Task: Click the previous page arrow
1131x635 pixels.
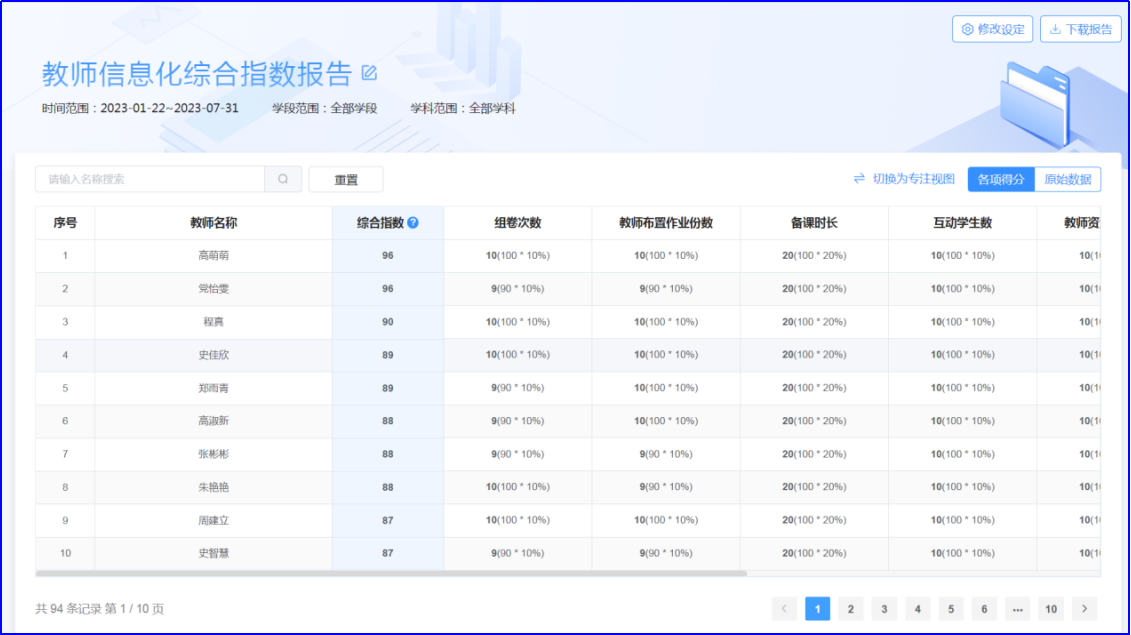Action: pos(784,609)
